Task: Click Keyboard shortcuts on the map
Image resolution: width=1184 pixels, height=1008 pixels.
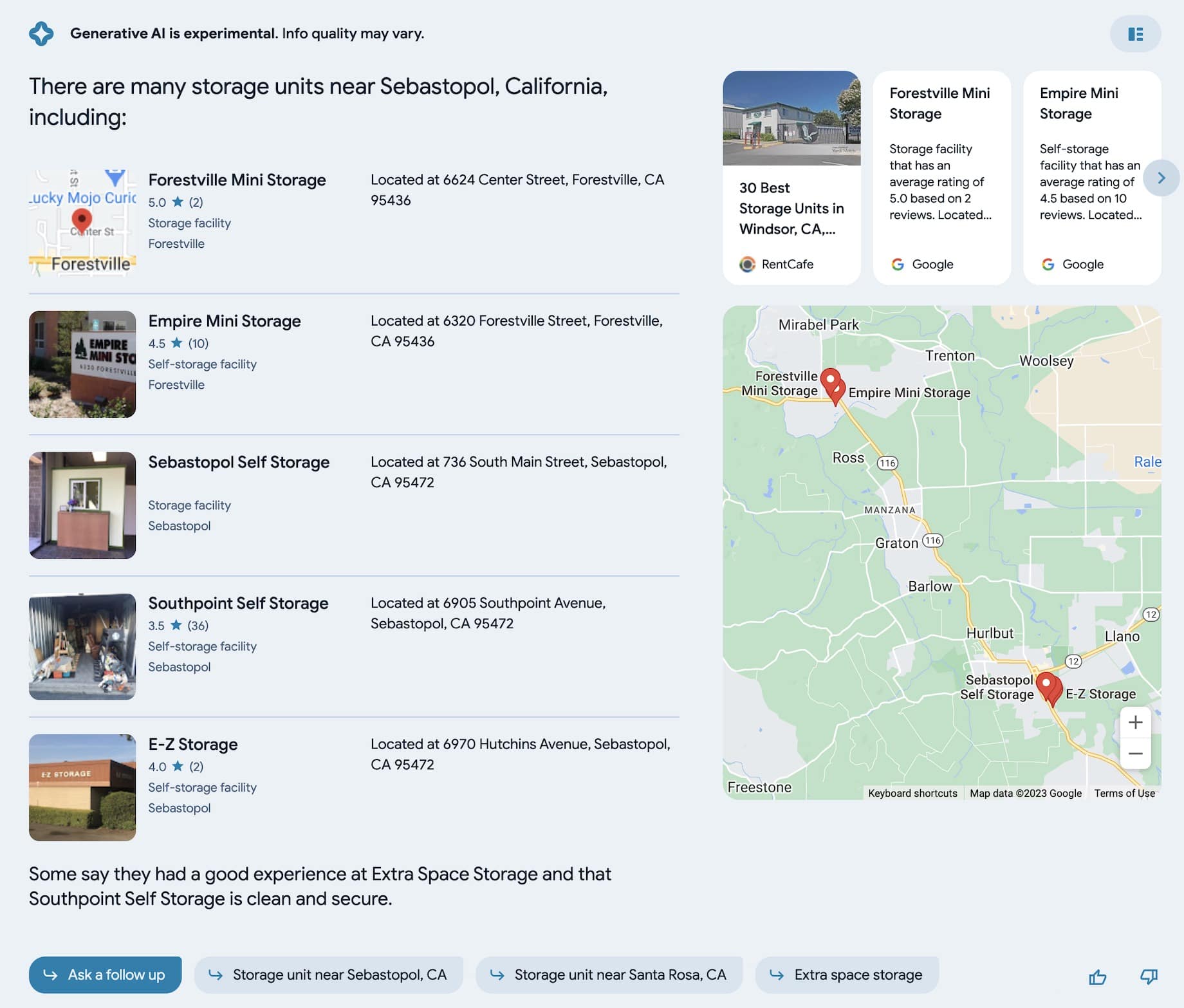Action: tap(912, 793)
